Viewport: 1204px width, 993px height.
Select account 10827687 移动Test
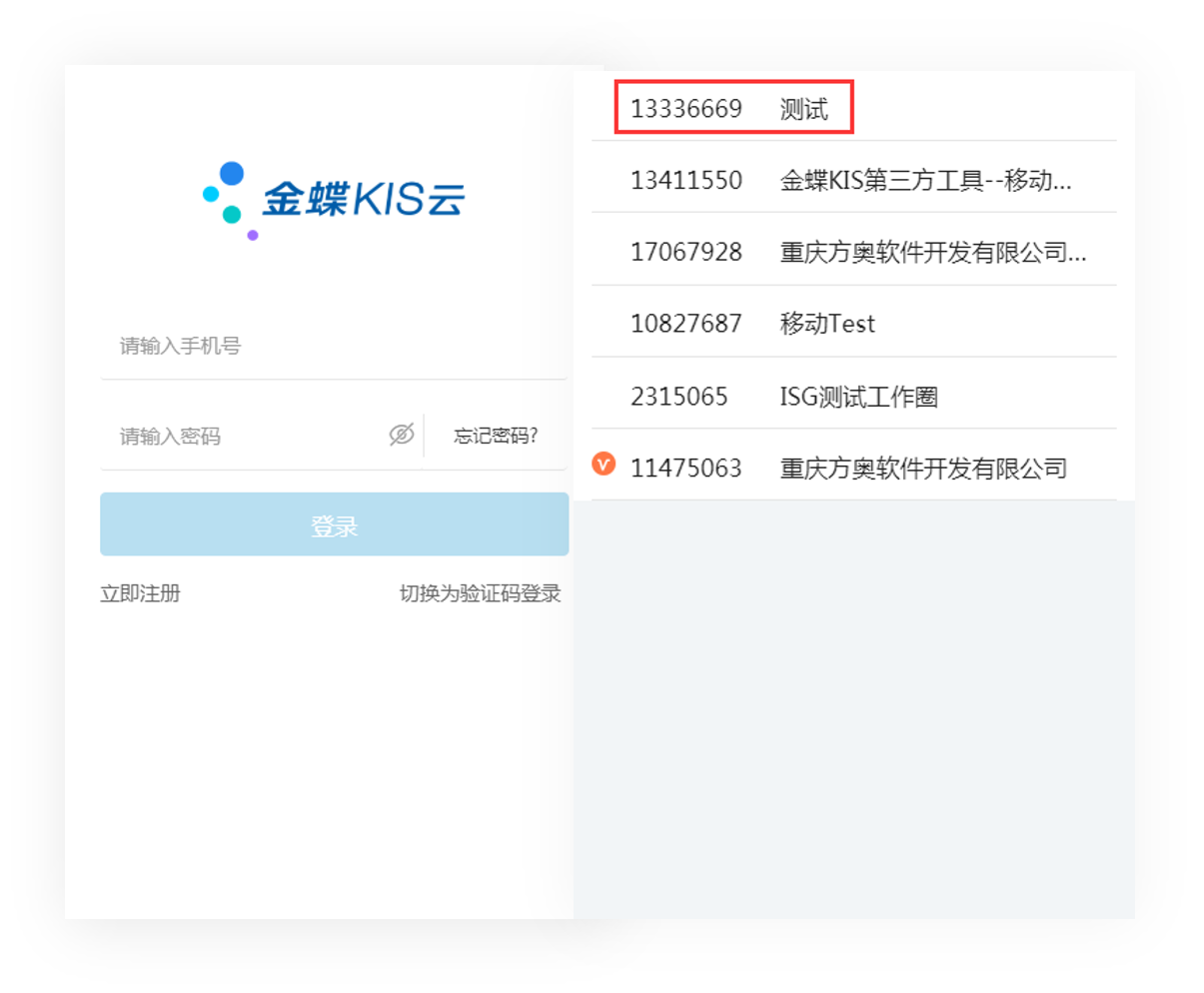click(853, 322)
